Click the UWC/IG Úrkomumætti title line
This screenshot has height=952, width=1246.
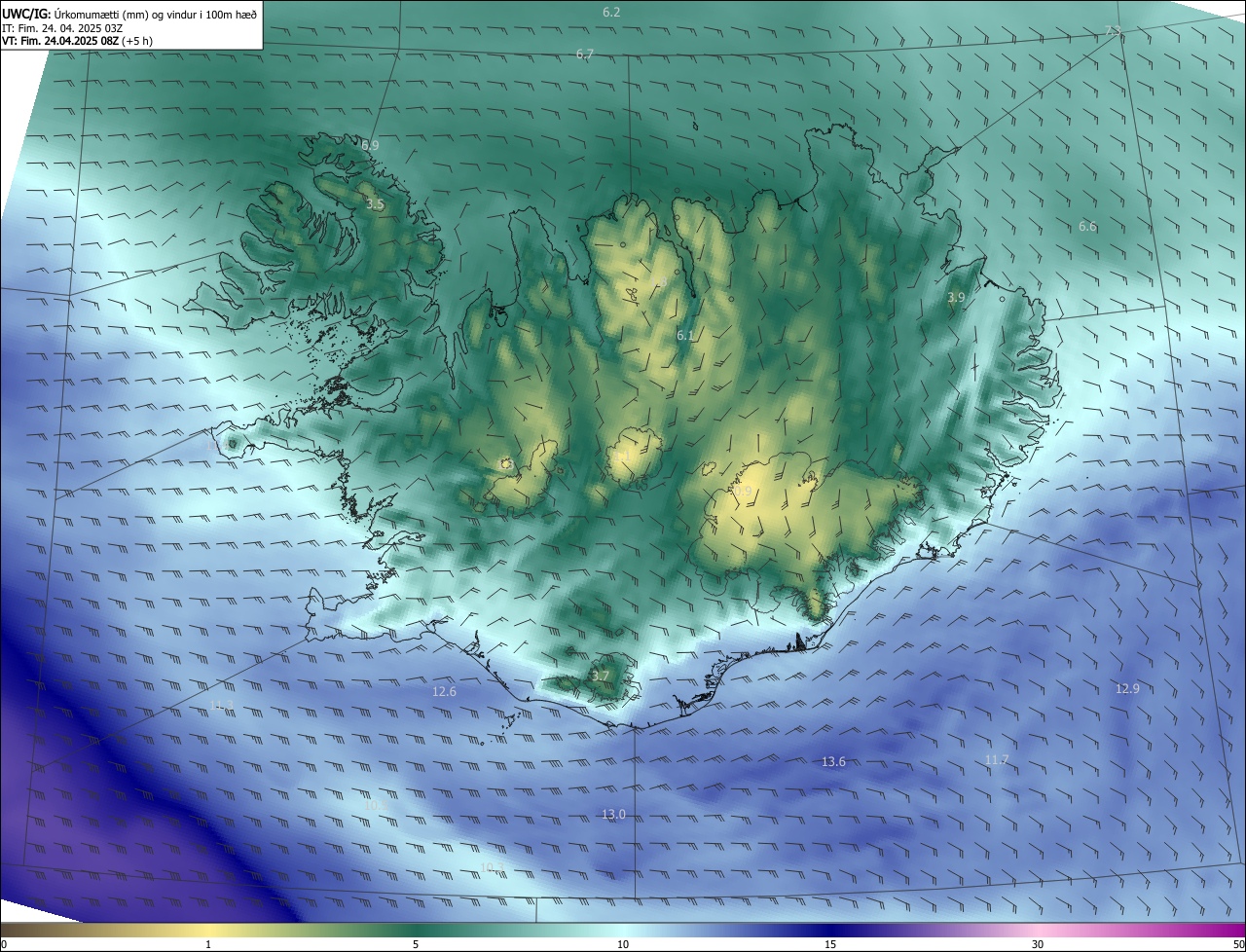129,13
